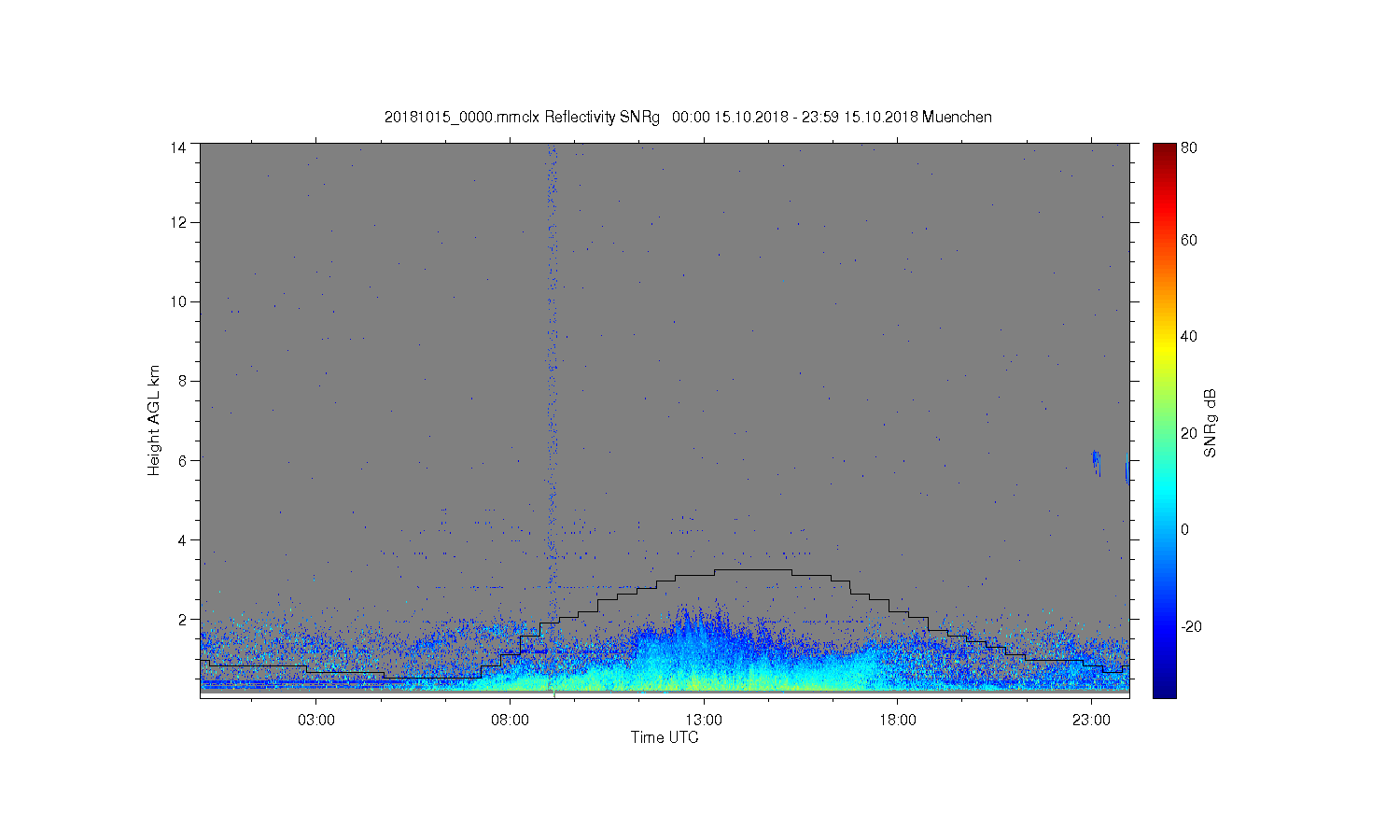Click the 'SNRg dB' colorbar label
This screenshot has width=1400, height=840.
click(x=1211, y=423)
